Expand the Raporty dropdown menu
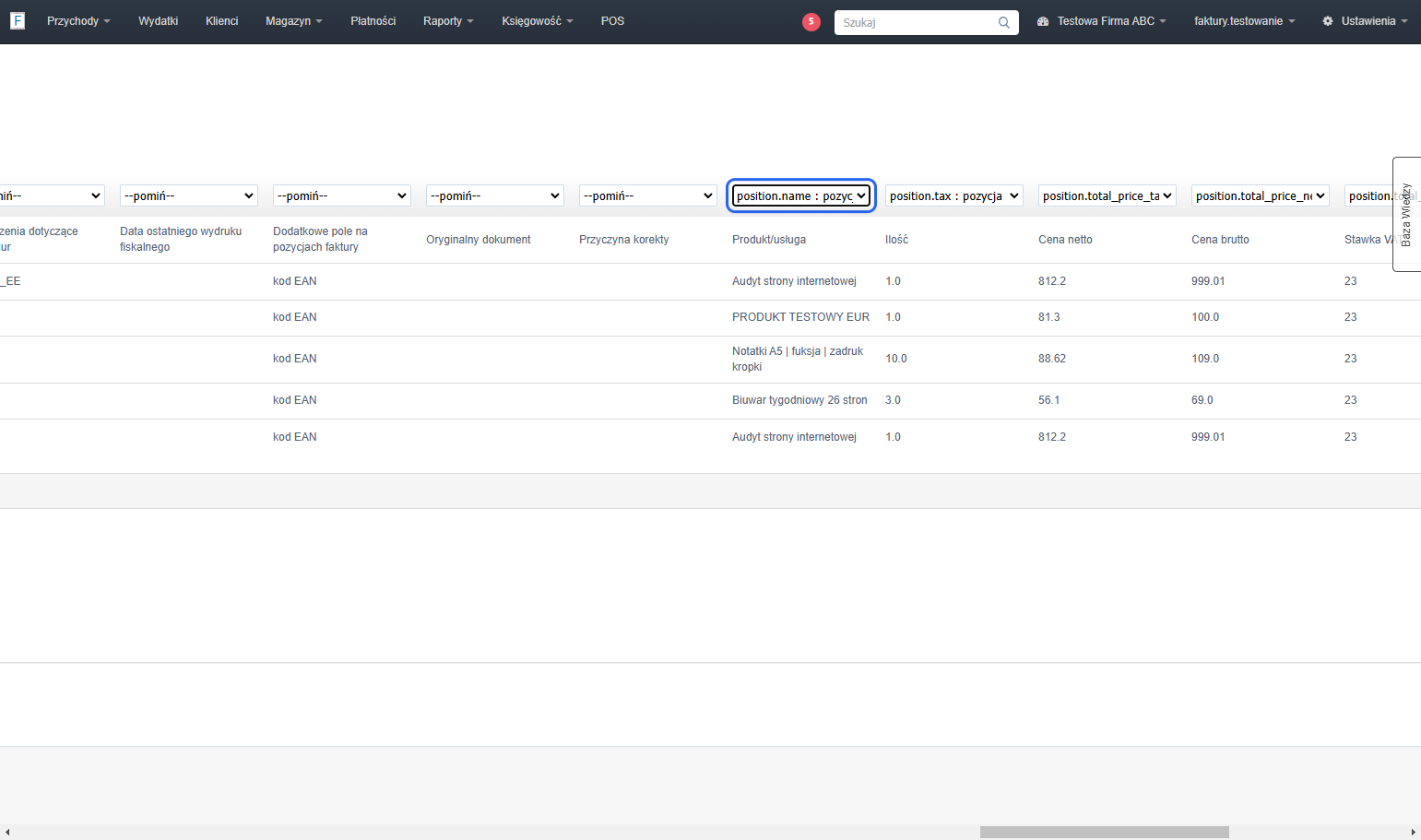Viewport: 1421px width, 840px height. (x=448, y=21)
